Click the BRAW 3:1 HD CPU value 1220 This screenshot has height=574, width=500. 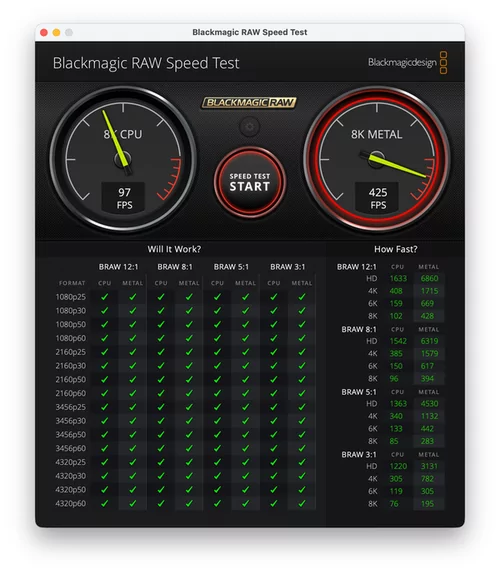(x=398, y=466)
